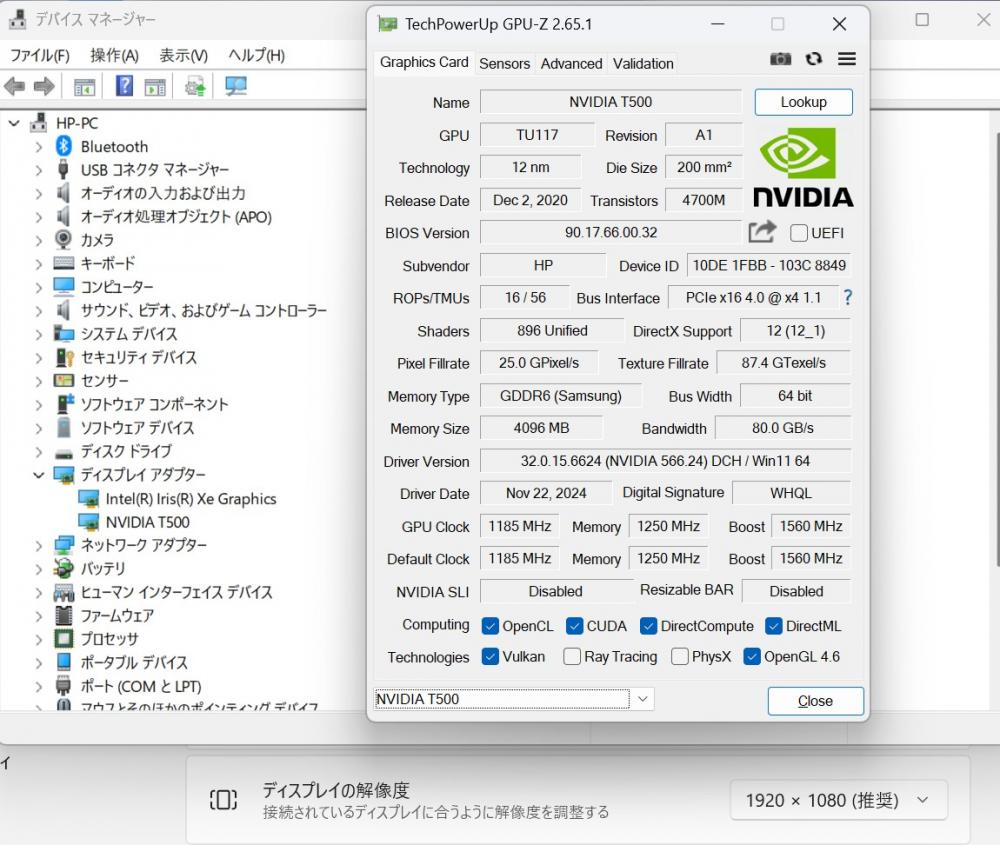Image resolution: width=1000 pixels, height=845 pixels.
Task: Click the Device Manager forward arrow
Action: point(44,86)
